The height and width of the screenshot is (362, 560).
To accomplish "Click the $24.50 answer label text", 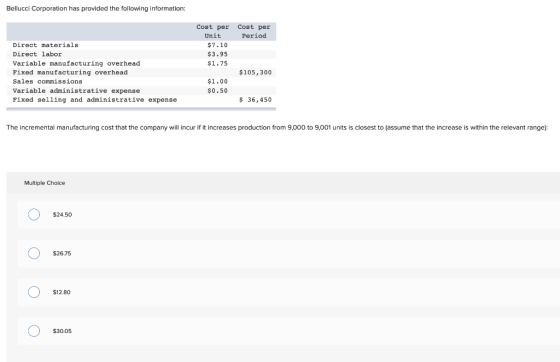I will point(62,215).
